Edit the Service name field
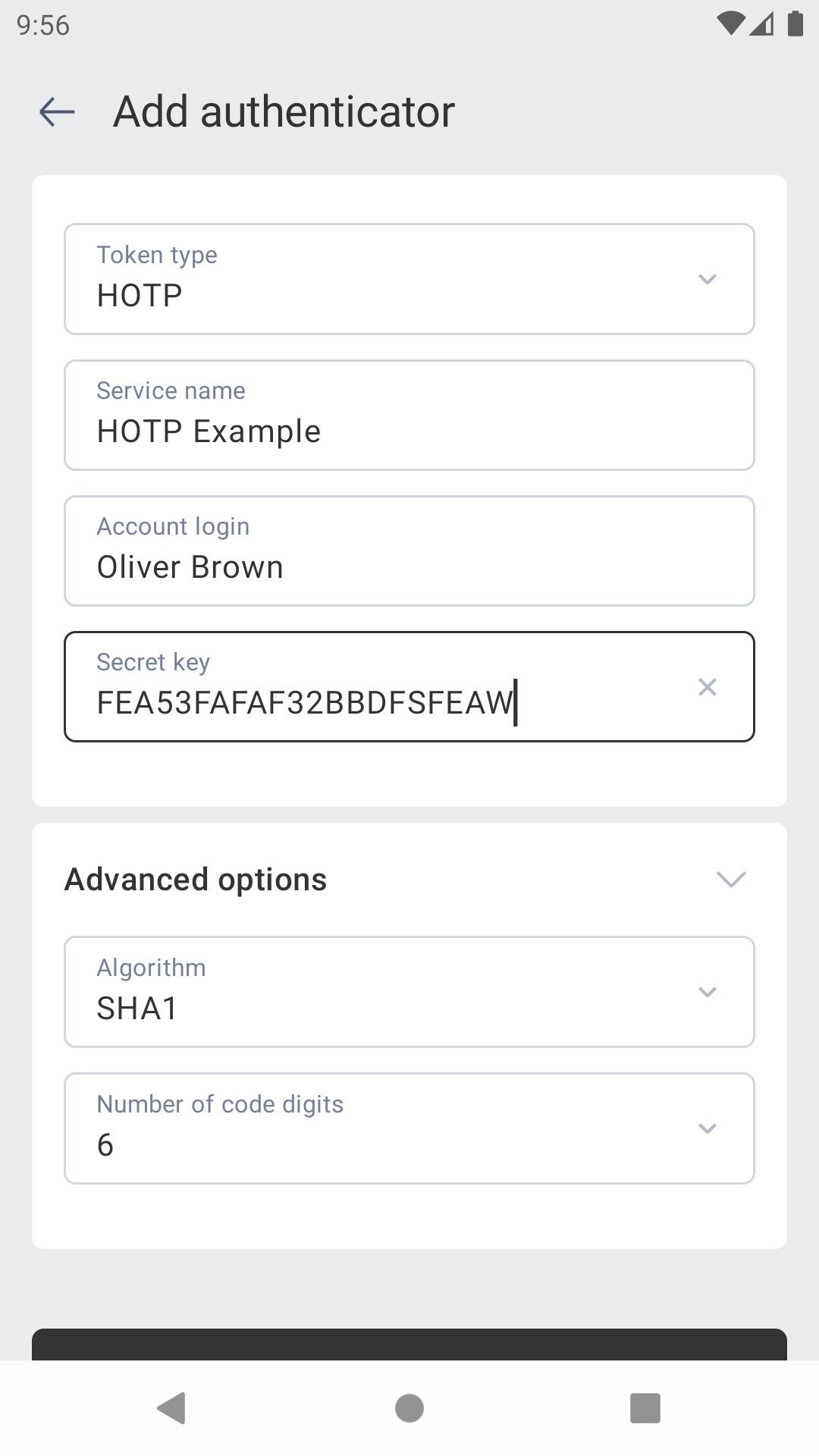Image resolution: width=819 pixels, height=1456 pixels. (409, 416)
